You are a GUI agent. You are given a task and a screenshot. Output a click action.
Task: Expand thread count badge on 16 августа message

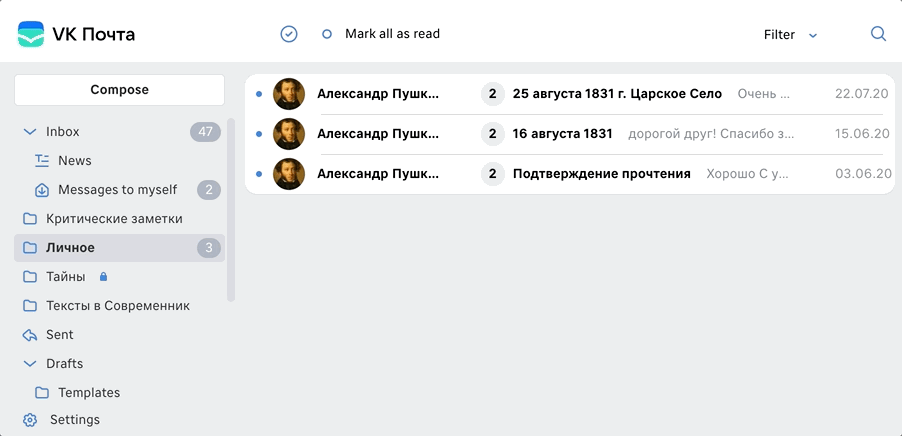tap(492, 134)
